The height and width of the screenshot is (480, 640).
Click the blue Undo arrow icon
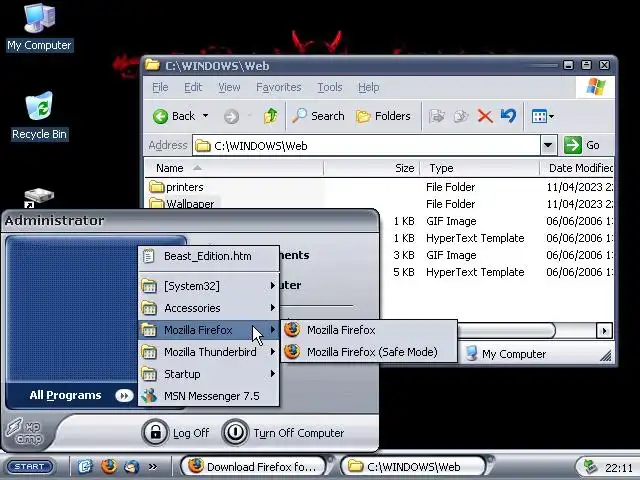(x=509, y=116)
